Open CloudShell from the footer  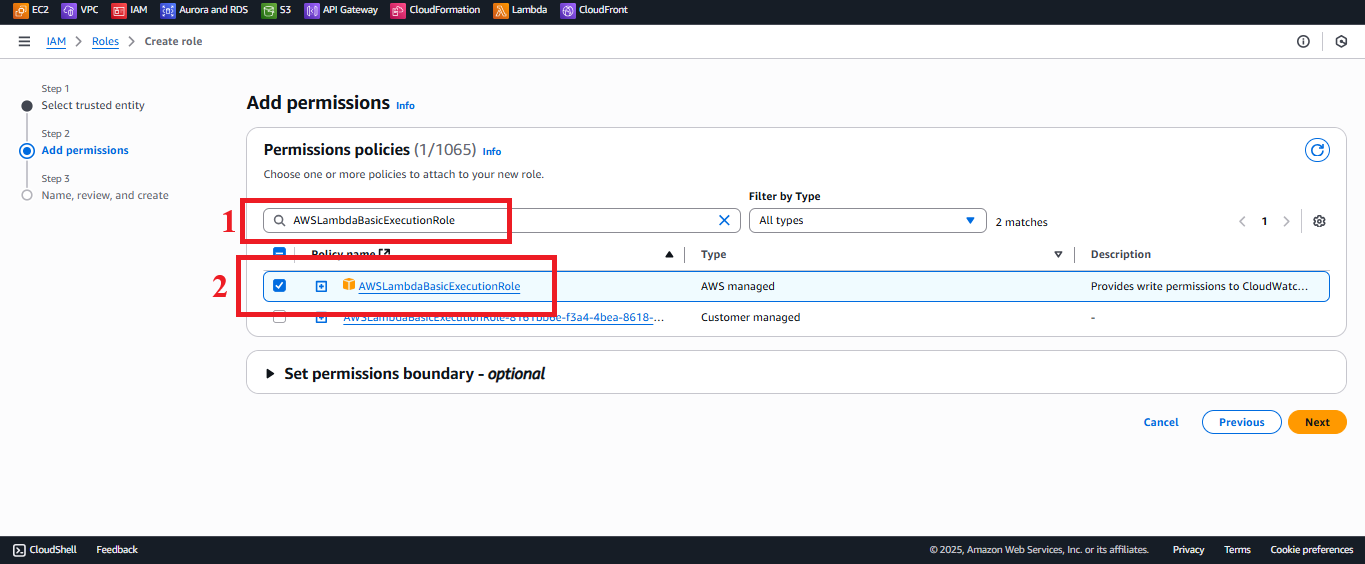click(x=45, y=549)
